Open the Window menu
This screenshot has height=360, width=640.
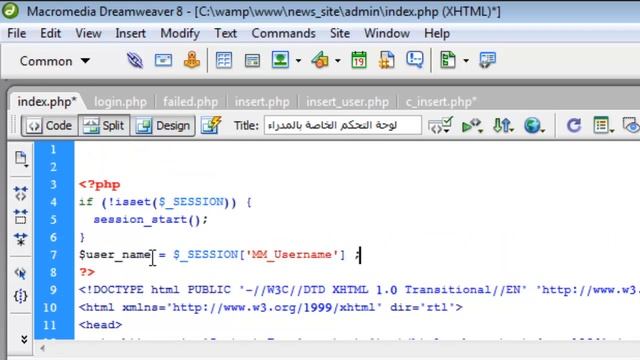pyautogui.click(x=387, y=33)
